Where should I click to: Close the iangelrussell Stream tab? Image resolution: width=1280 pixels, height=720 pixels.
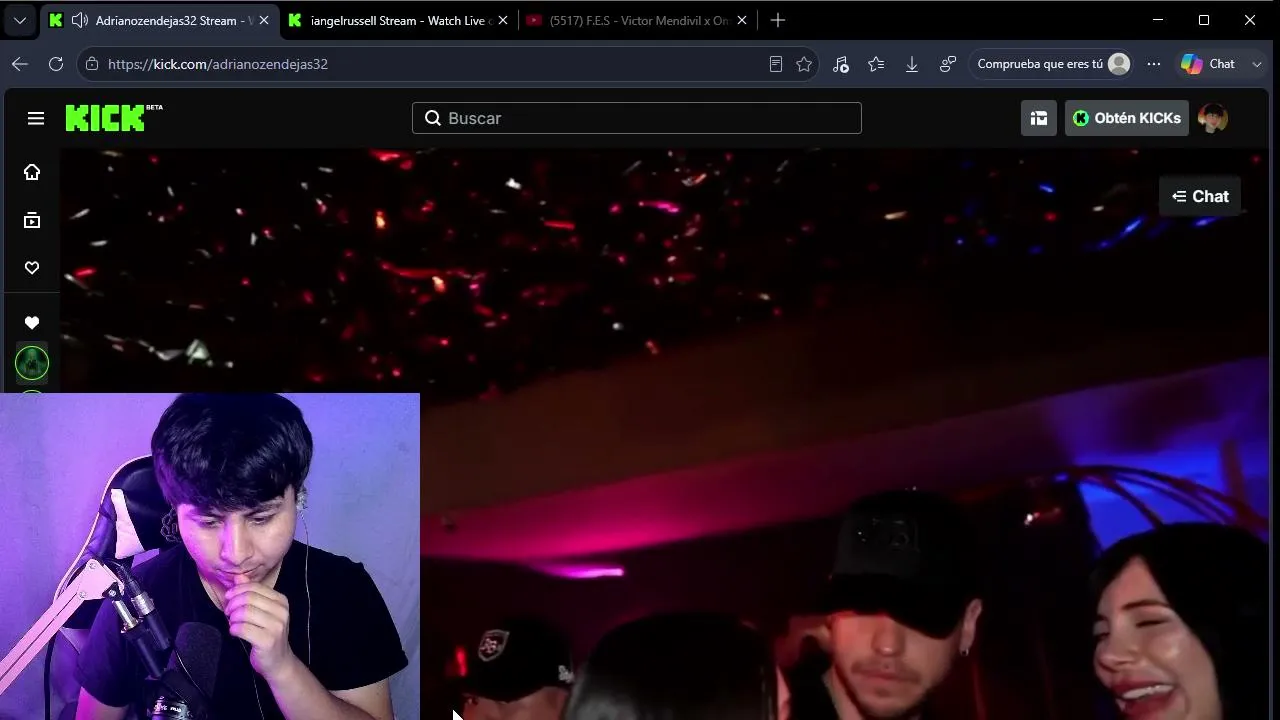[503, 20]
